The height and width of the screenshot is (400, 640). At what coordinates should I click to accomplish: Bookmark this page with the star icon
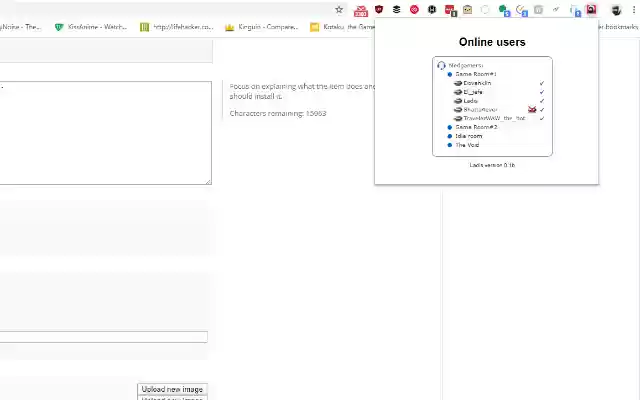339,10
